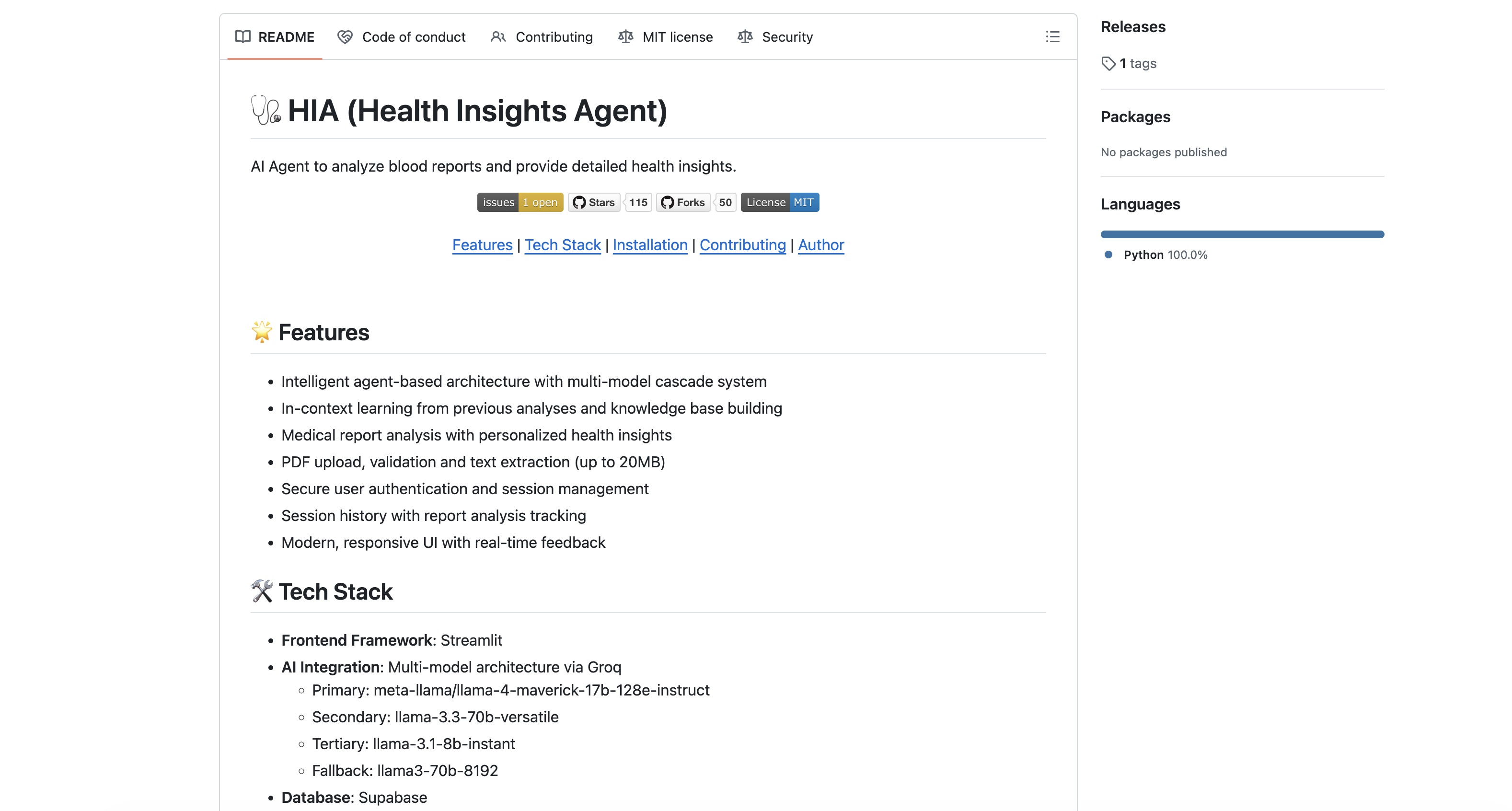This screenshot has height=811, width=1512.
Task: Click the Python language progress bar
Action: (x=1242, y=234)
